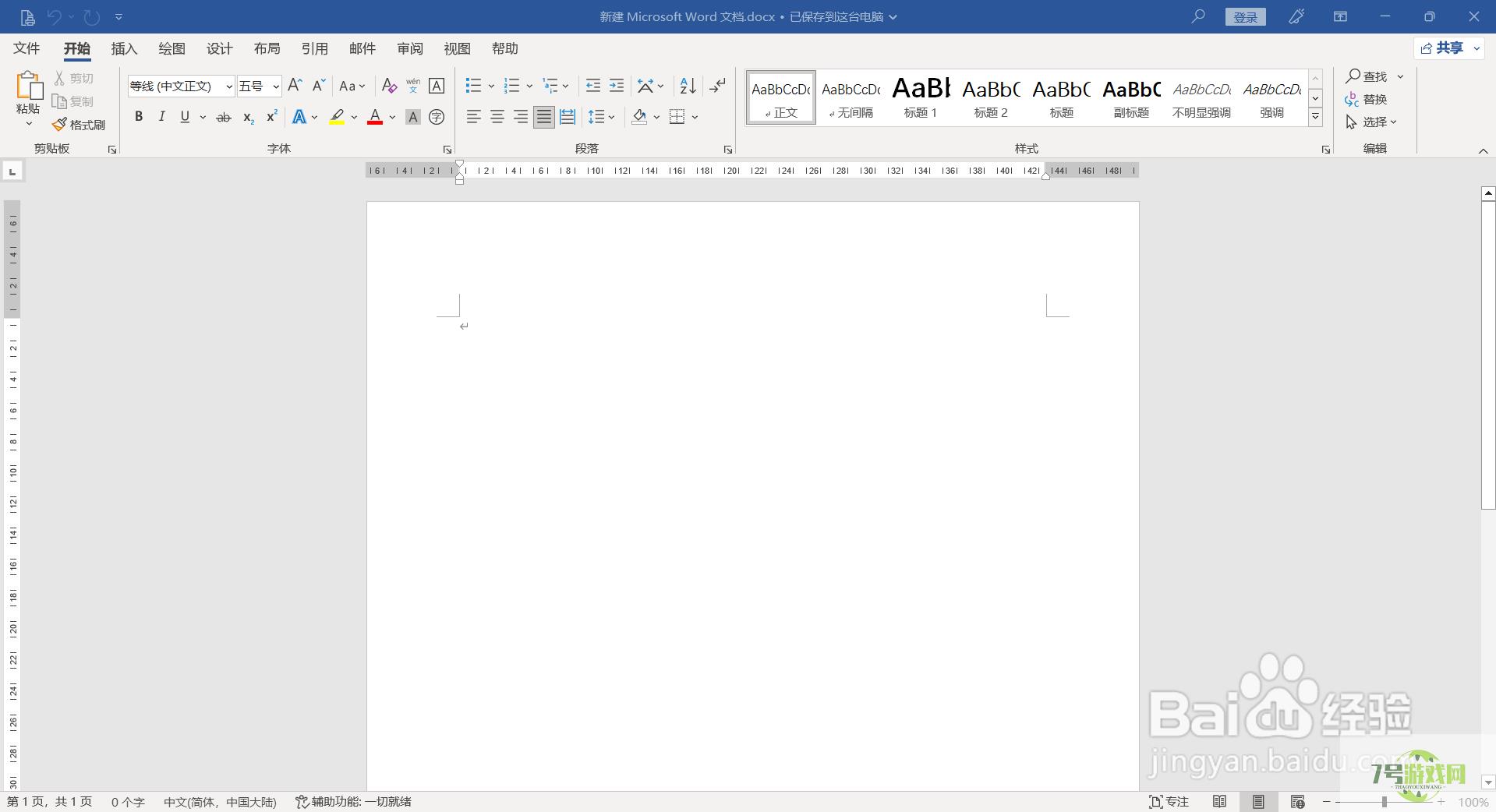Apply the Heading 1 (标题 1) style
The width and height of the screenshot is (1496, 812).
(921, 98)
